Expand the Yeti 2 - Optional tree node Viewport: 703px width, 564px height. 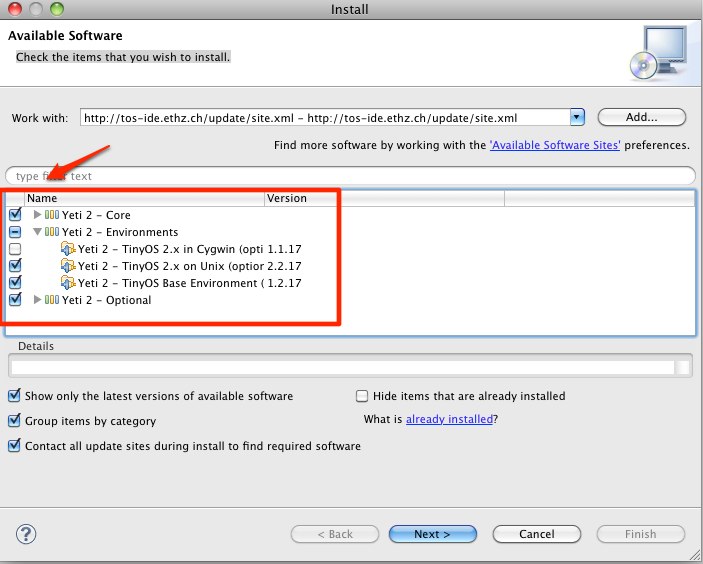click(x=38, y=299)
